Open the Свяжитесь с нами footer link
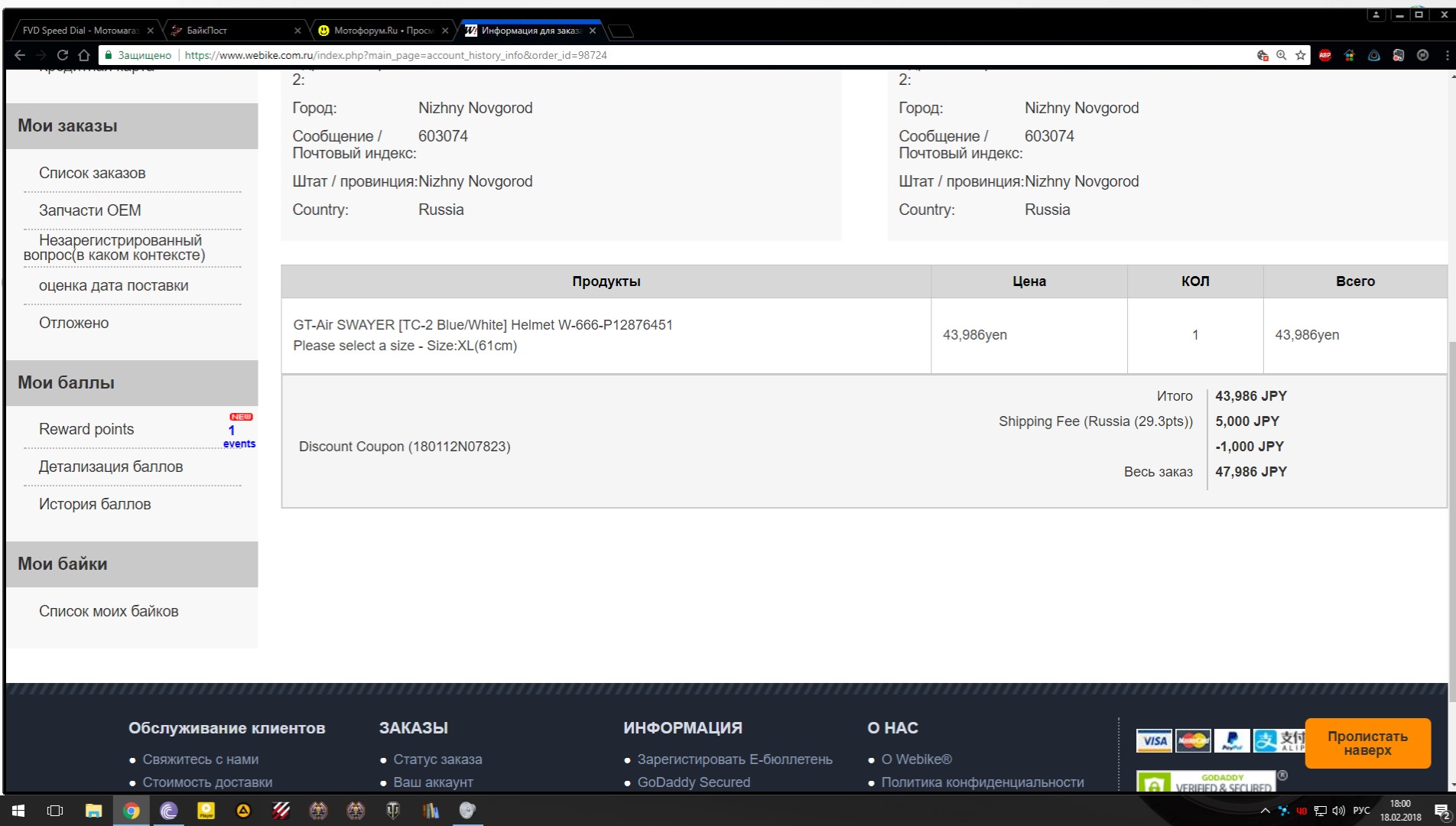 [200, 759]
